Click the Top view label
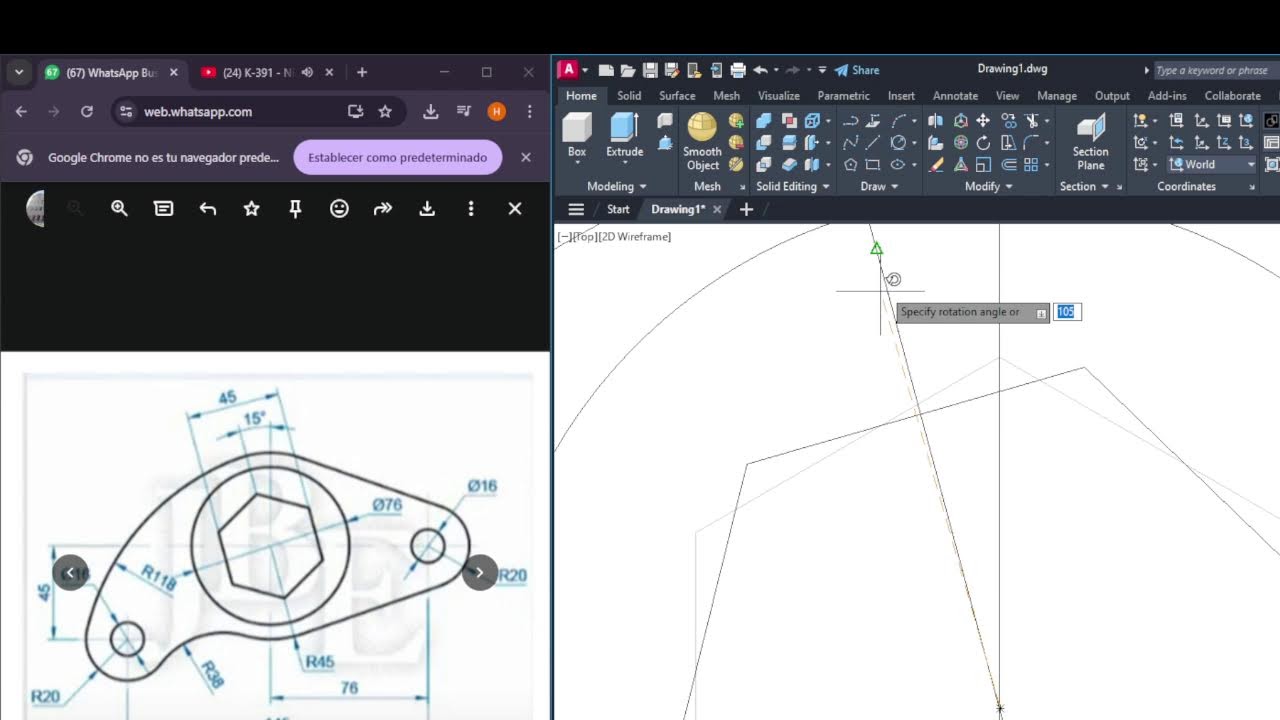The width and height of the screenshot is (1280, 720). (x=585, y=237)
